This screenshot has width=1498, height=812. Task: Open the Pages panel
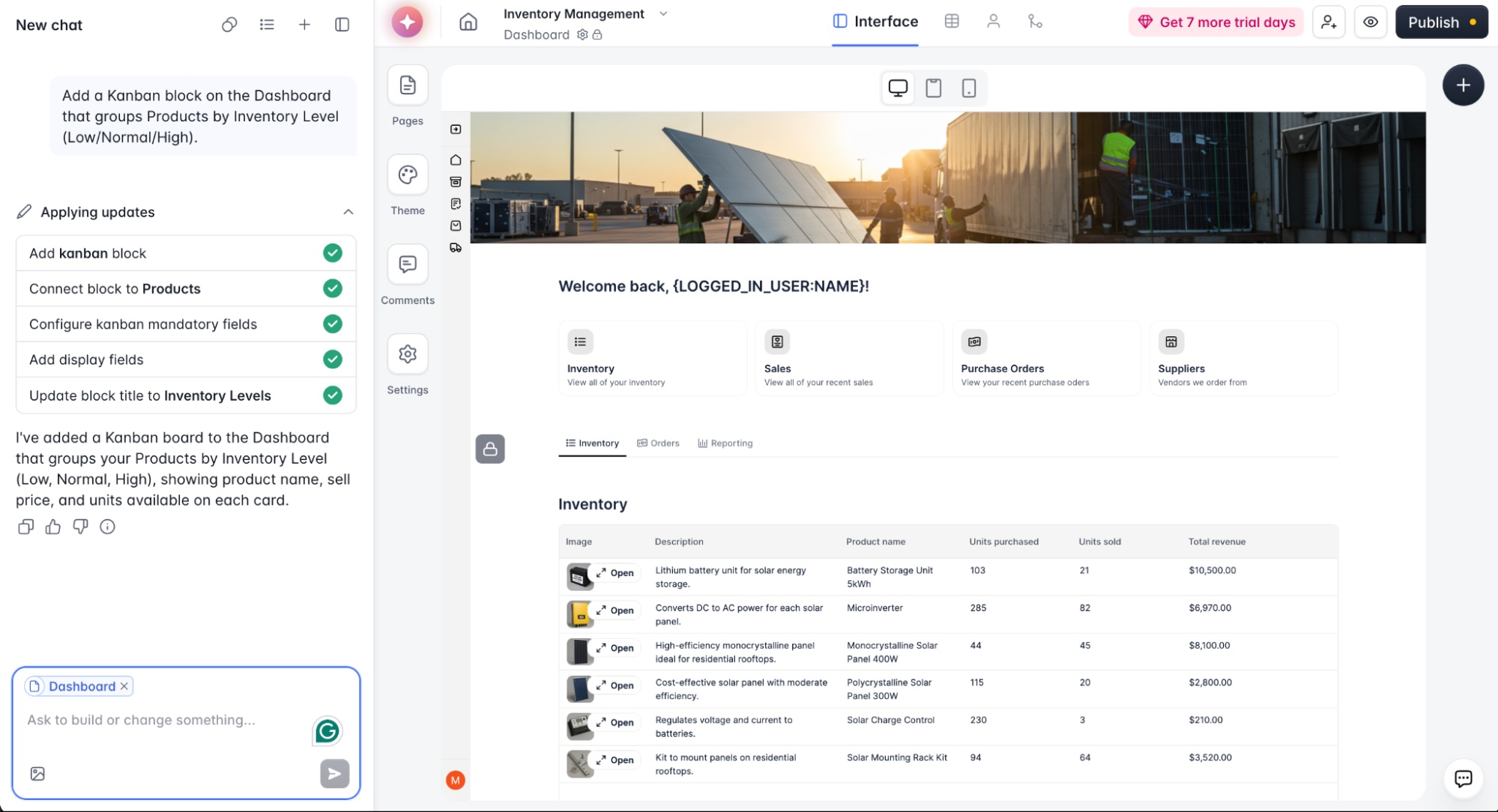(x=408, y=85)
